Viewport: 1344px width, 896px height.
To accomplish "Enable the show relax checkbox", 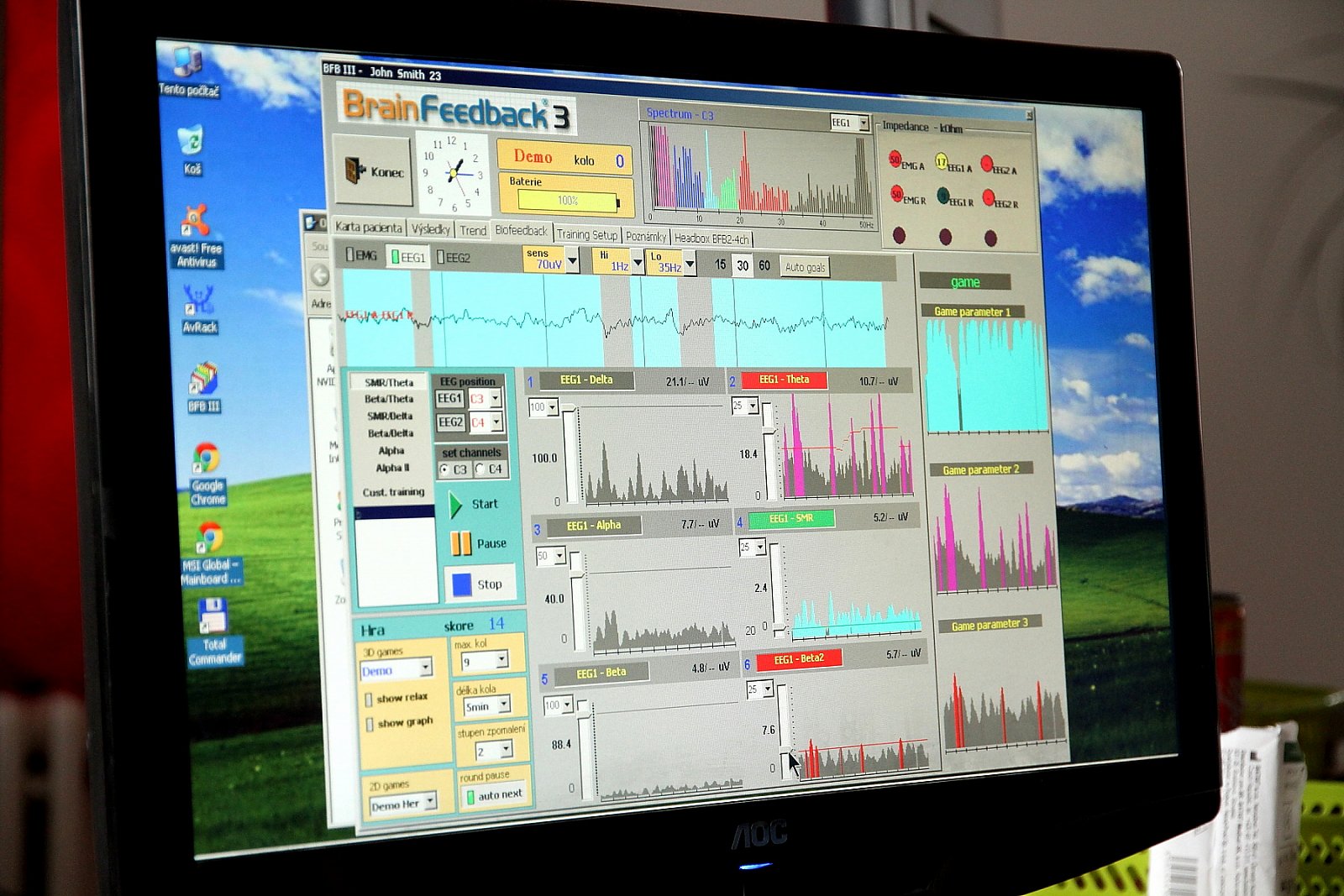I will pos(368,699).
